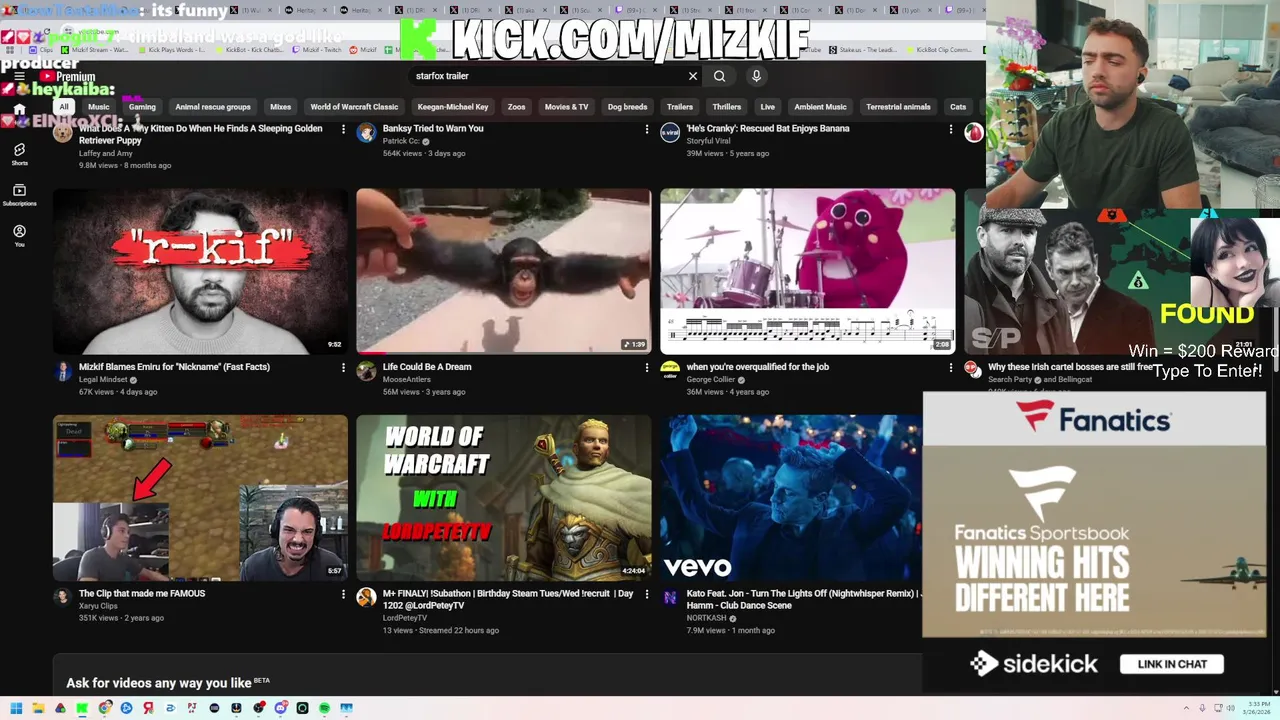The height and width of the screenshot is (720, 1280).
Task: Open more options for Life Could Be A Dream
Action: pos(647,367)
